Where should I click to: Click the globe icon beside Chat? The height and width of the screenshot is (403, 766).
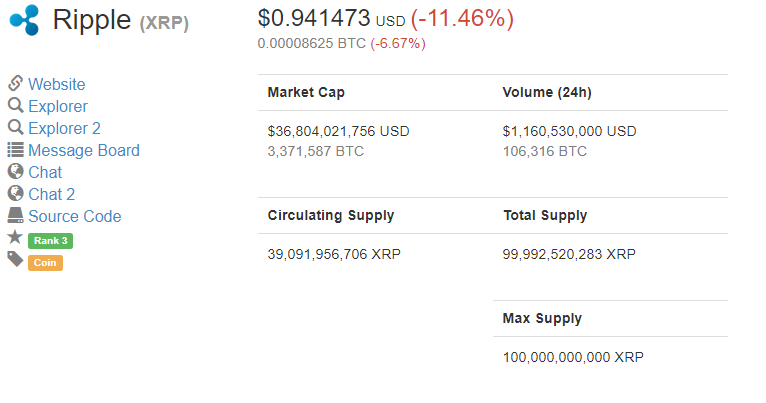16,171
